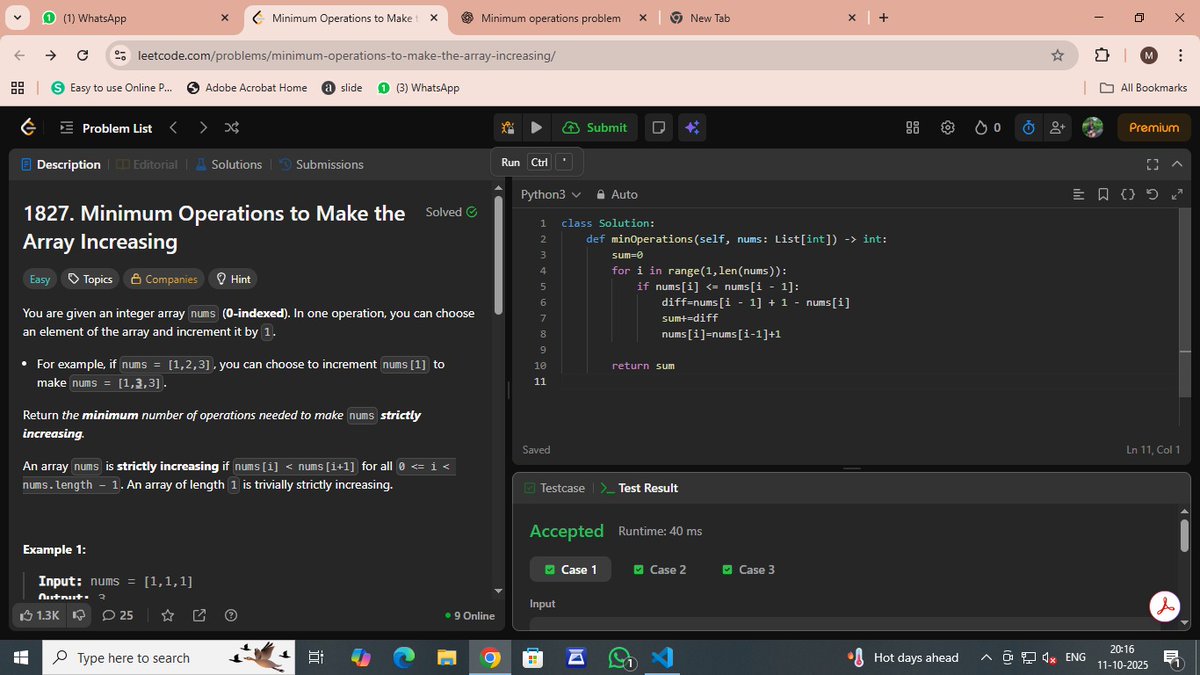Show the Topics tag
1200x675 pixels.
[90, 279]
